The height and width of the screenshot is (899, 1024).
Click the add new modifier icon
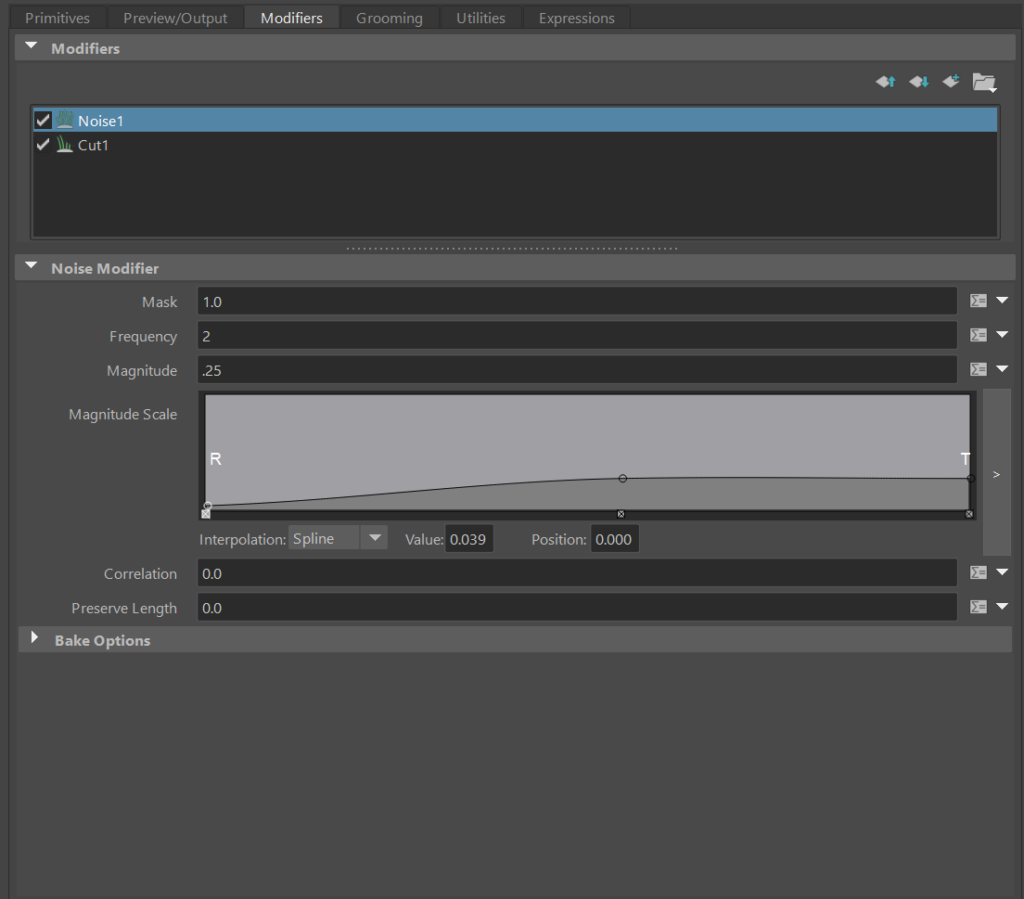point(951,82)
